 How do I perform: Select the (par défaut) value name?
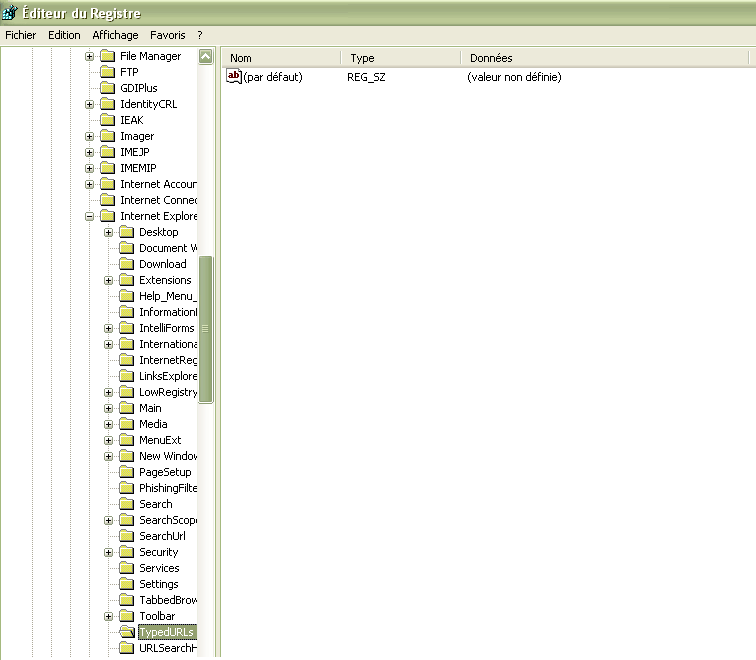coord(273,77)
